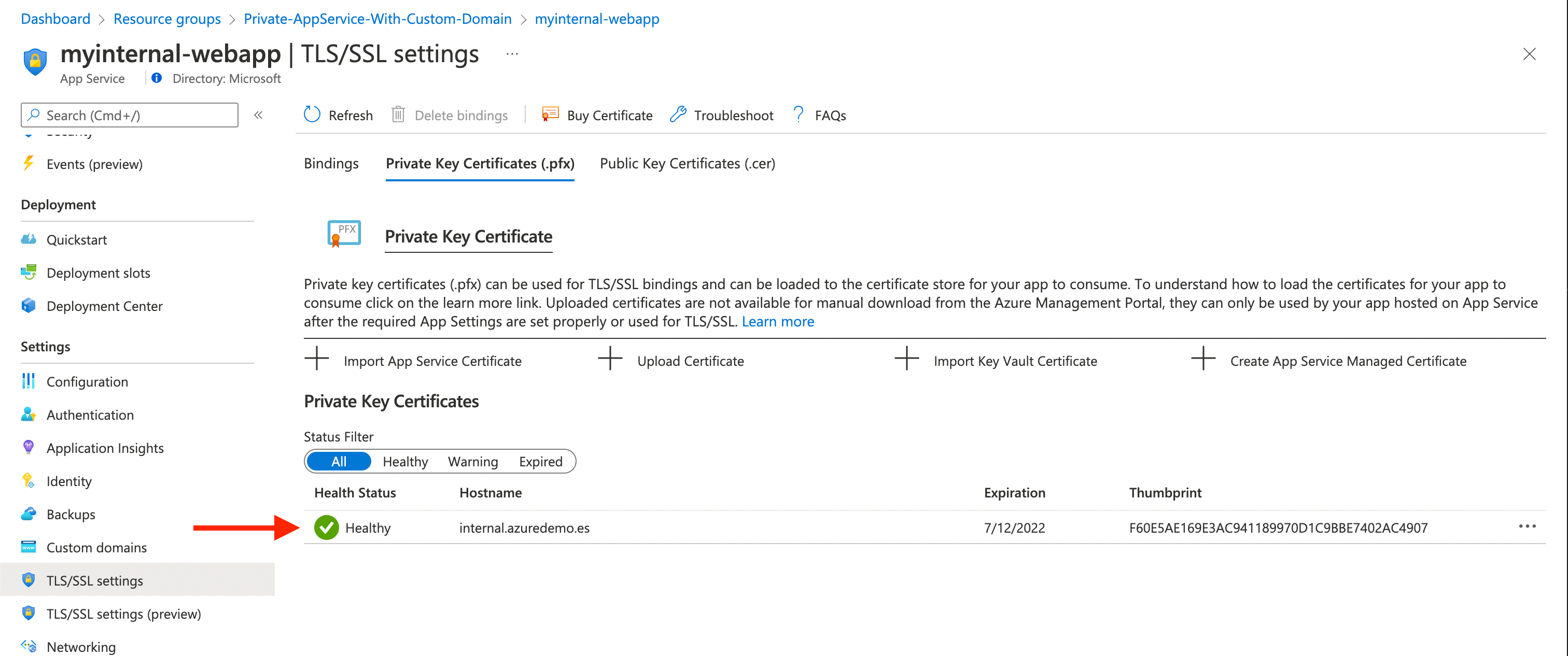Click the Authentication person icon

[28, 415]
